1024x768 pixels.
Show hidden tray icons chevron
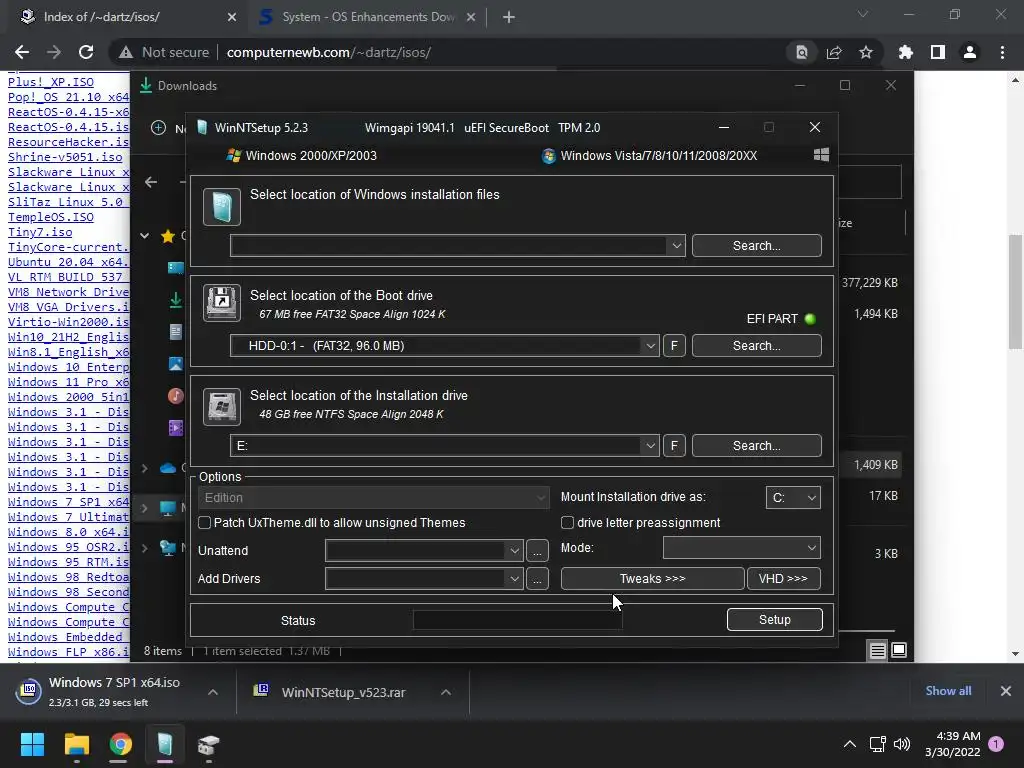click(x=849, y=744)
